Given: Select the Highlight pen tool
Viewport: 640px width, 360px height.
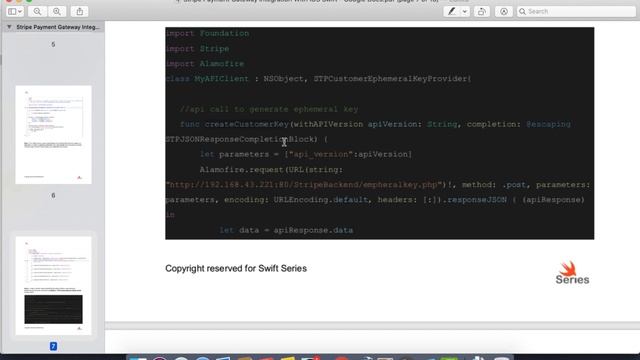Looking at the screenshot, I should (451, 11).
